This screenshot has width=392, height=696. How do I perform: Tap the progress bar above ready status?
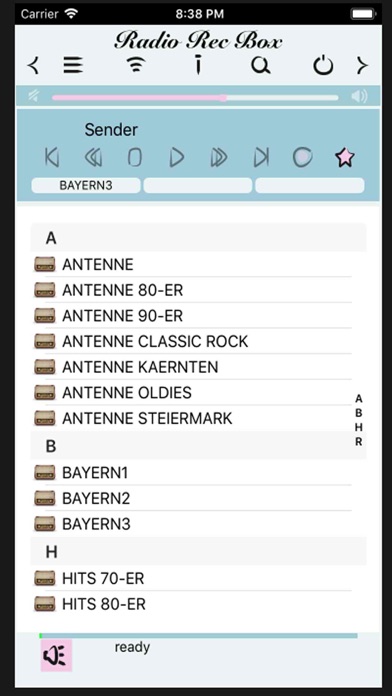tap(198, 636)
